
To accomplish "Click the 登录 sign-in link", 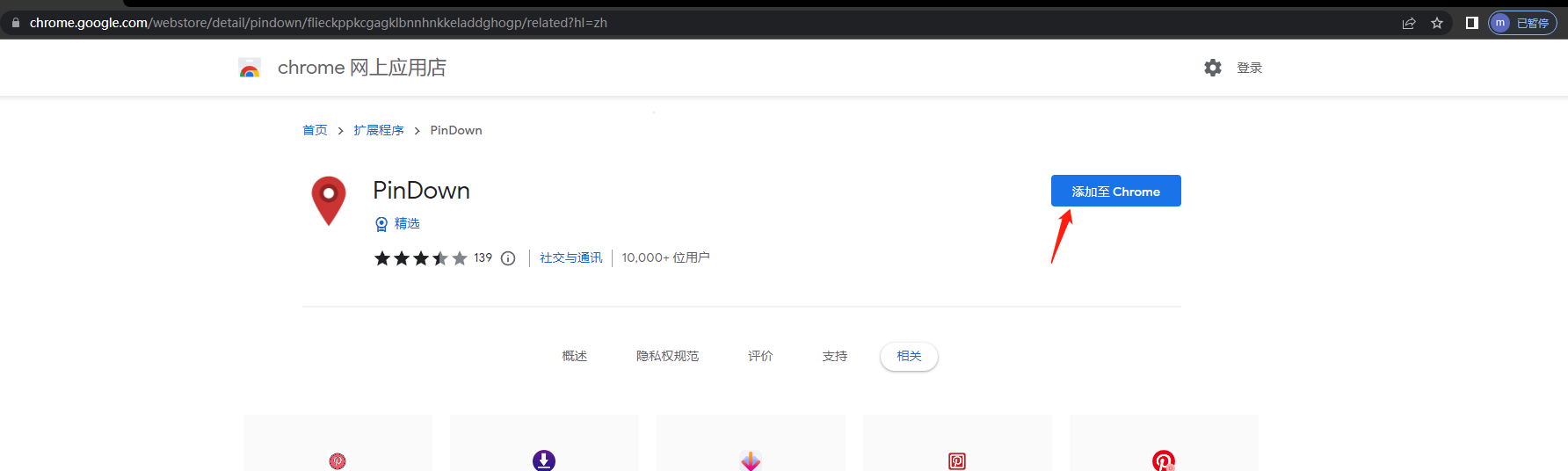I will 1249,68.
